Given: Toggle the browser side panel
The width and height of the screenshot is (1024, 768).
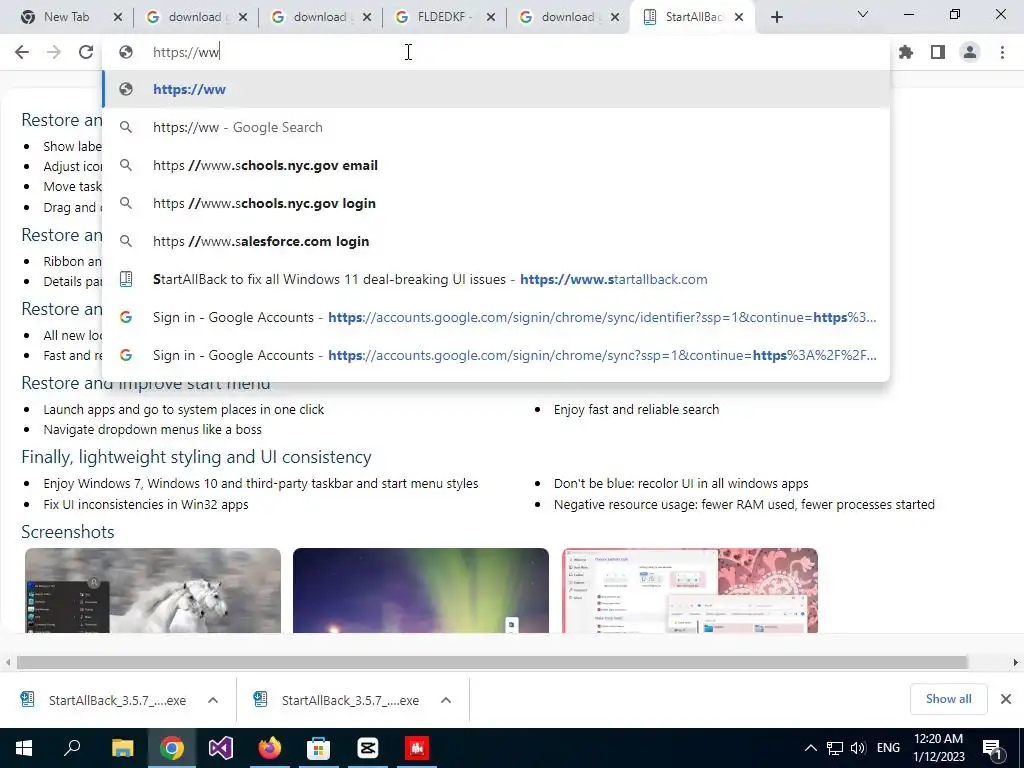Looking at the screenshot, I should 938,52.
